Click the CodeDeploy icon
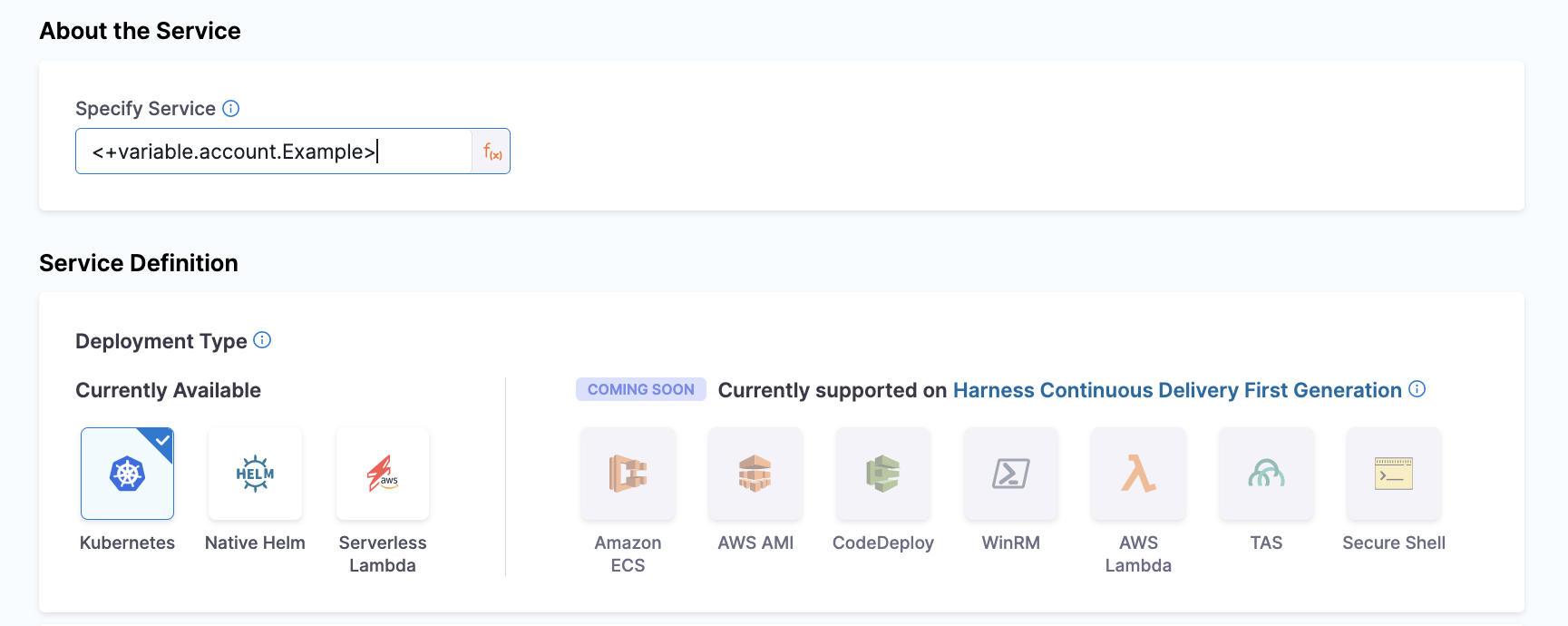 point(883,474)
